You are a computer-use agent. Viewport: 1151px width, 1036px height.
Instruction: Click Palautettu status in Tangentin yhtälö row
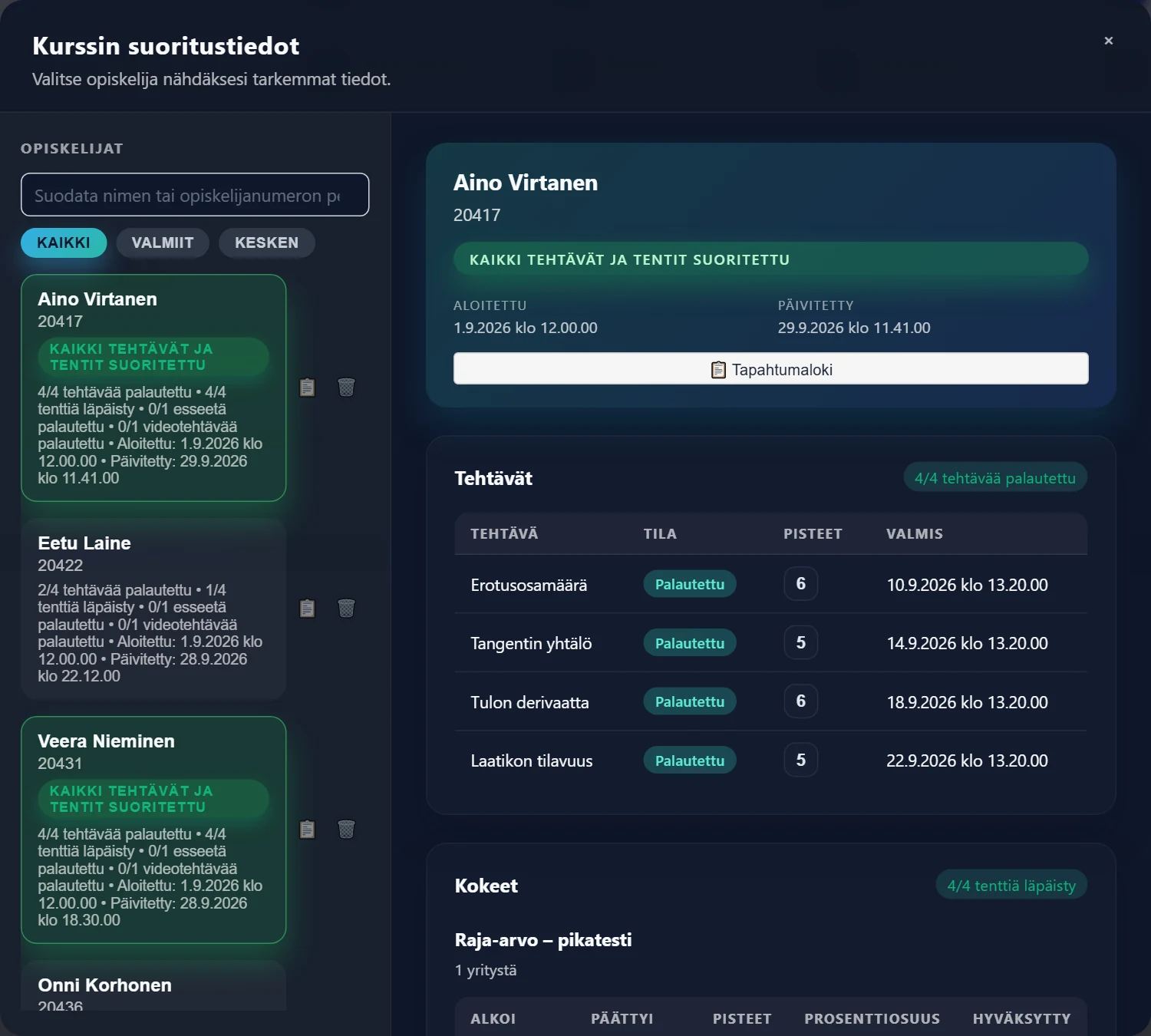pos(690,643)
